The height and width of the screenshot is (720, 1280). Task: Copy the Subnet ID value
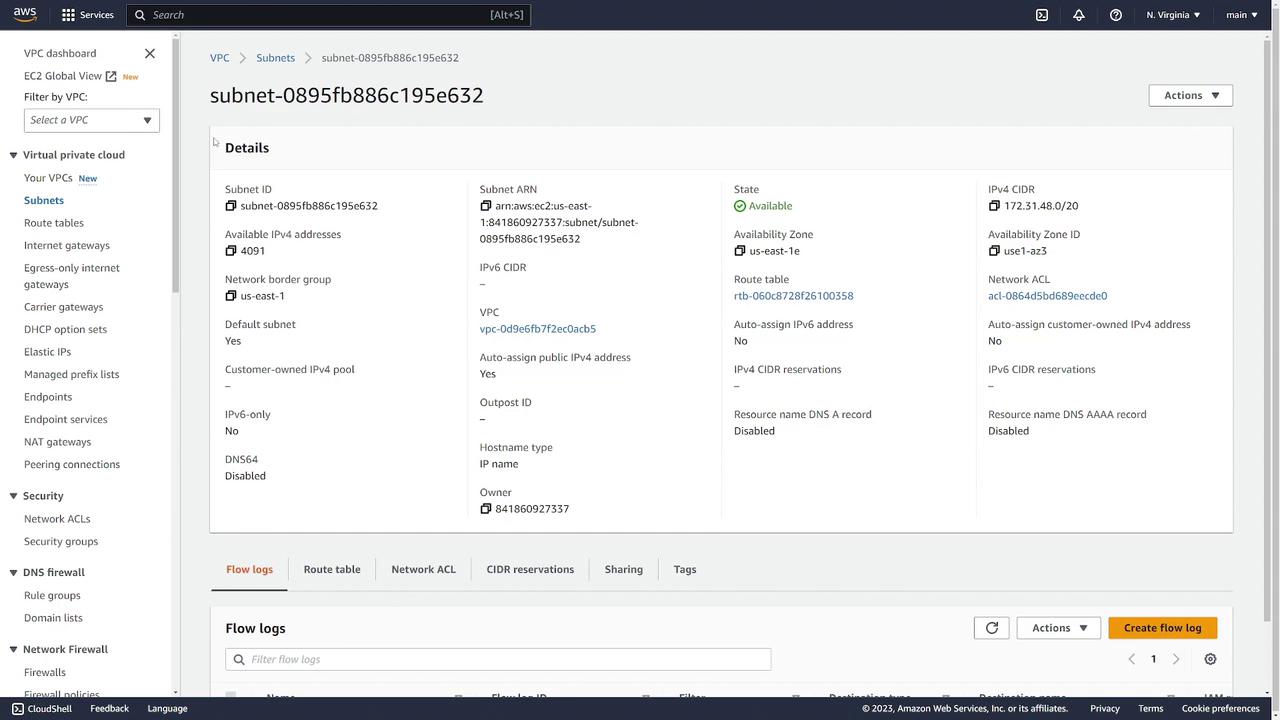pos(231,206)
